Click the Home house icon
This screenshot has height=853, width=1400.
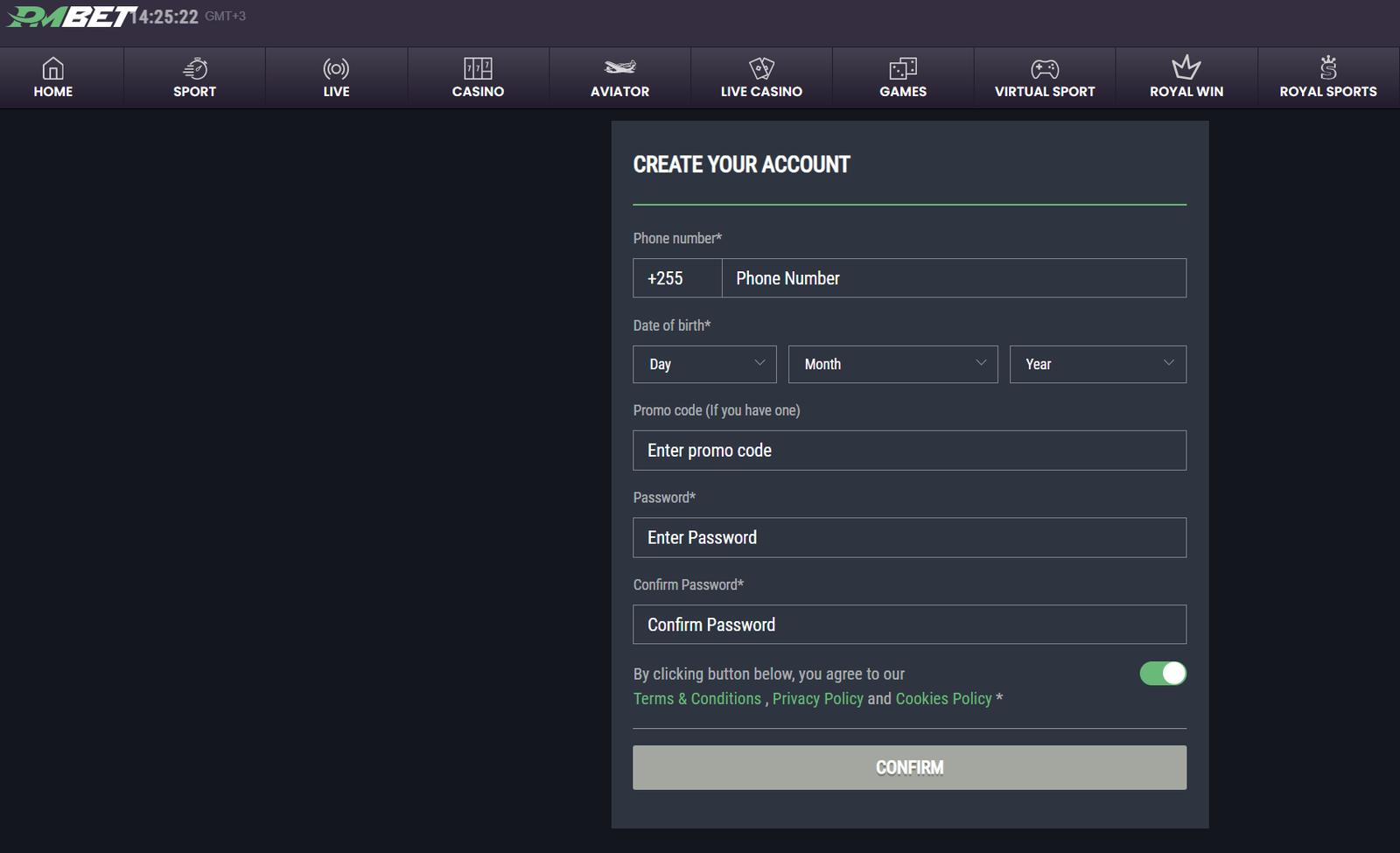(53, 68)
